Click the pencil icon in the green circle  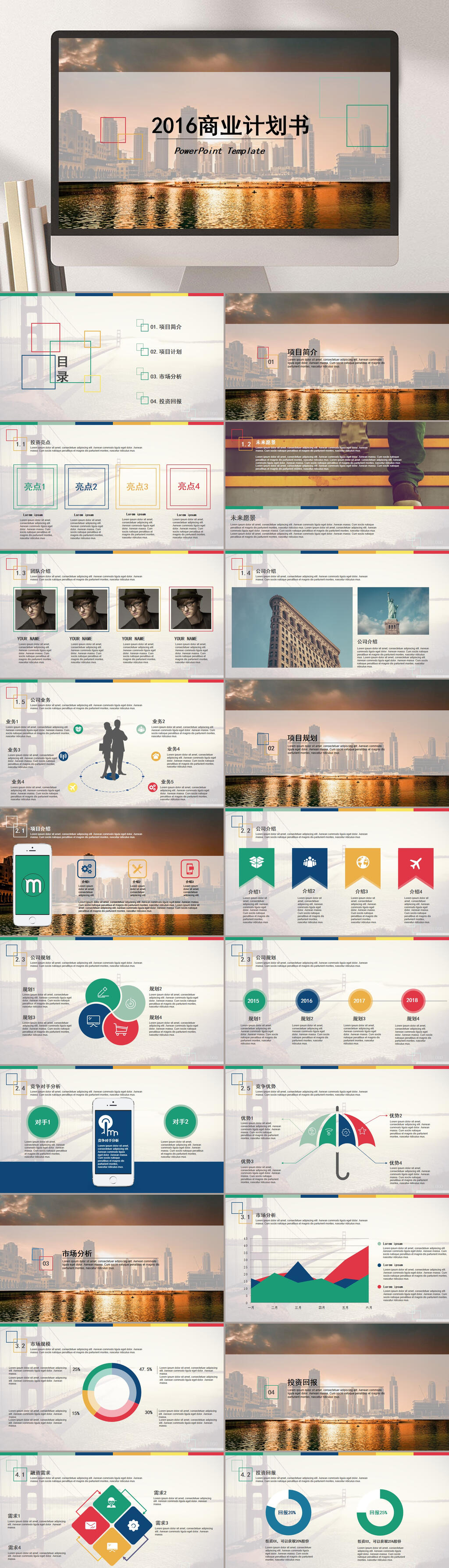[x=102, y=991]
